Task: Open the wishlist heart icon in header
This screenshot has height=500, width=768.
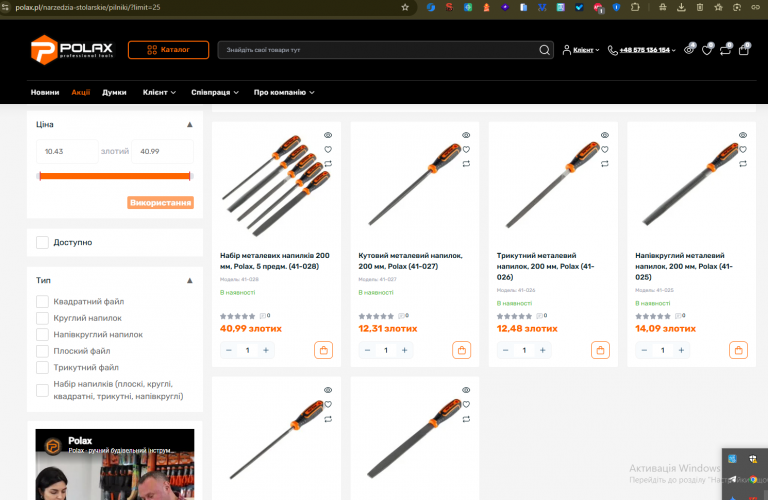Action: pyautogui.click(x=707, y=49)
